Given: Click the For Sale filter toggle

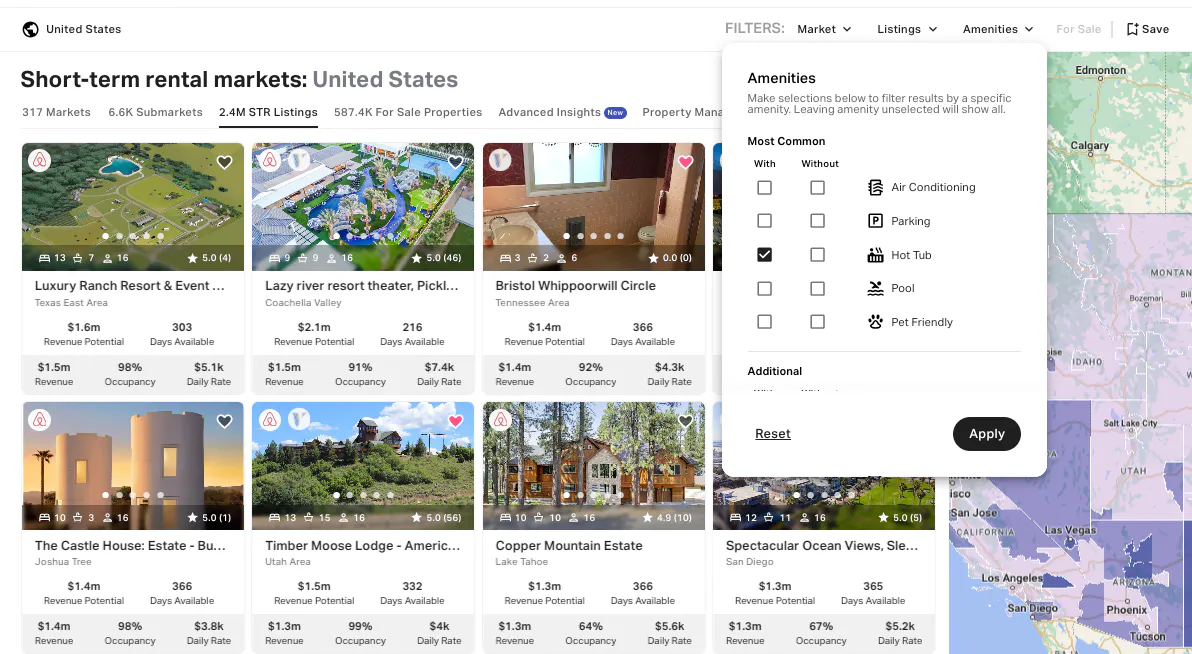Looking at the screenshot, I should click(1078, 29).
